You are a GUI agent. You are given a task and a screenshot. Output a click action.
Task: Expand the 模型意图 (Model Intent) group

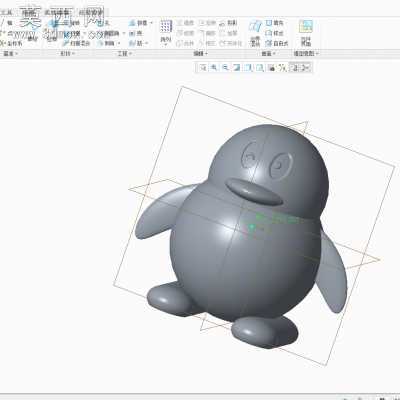(306, 53)
